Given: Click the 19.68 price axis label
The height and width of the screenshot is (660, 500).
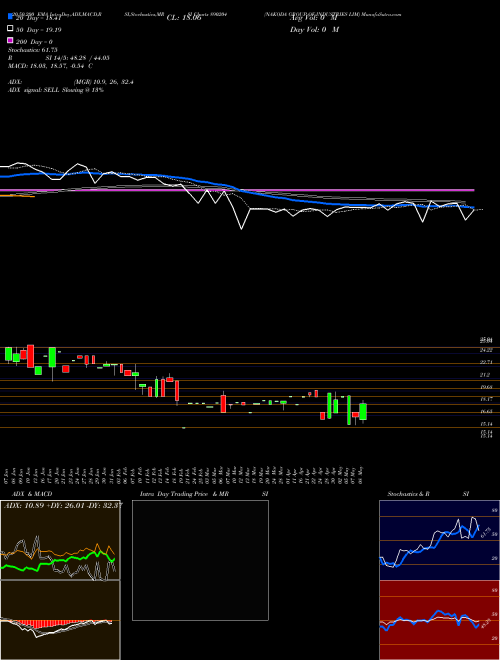Looking at the screenshot, I should 486,387.
